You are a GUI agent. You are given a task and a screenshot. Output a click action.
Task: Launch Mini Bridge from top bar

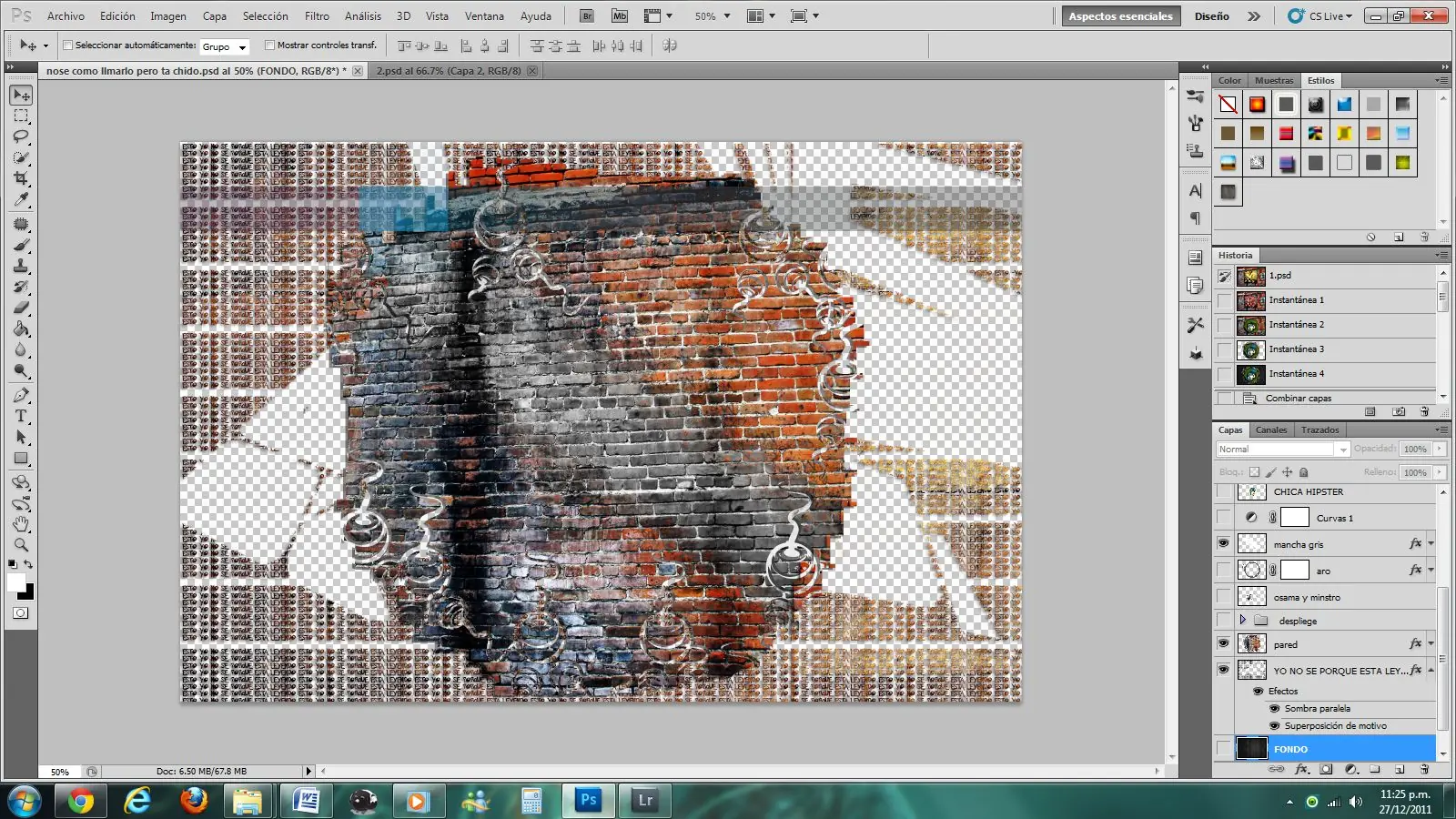[620, 15]
